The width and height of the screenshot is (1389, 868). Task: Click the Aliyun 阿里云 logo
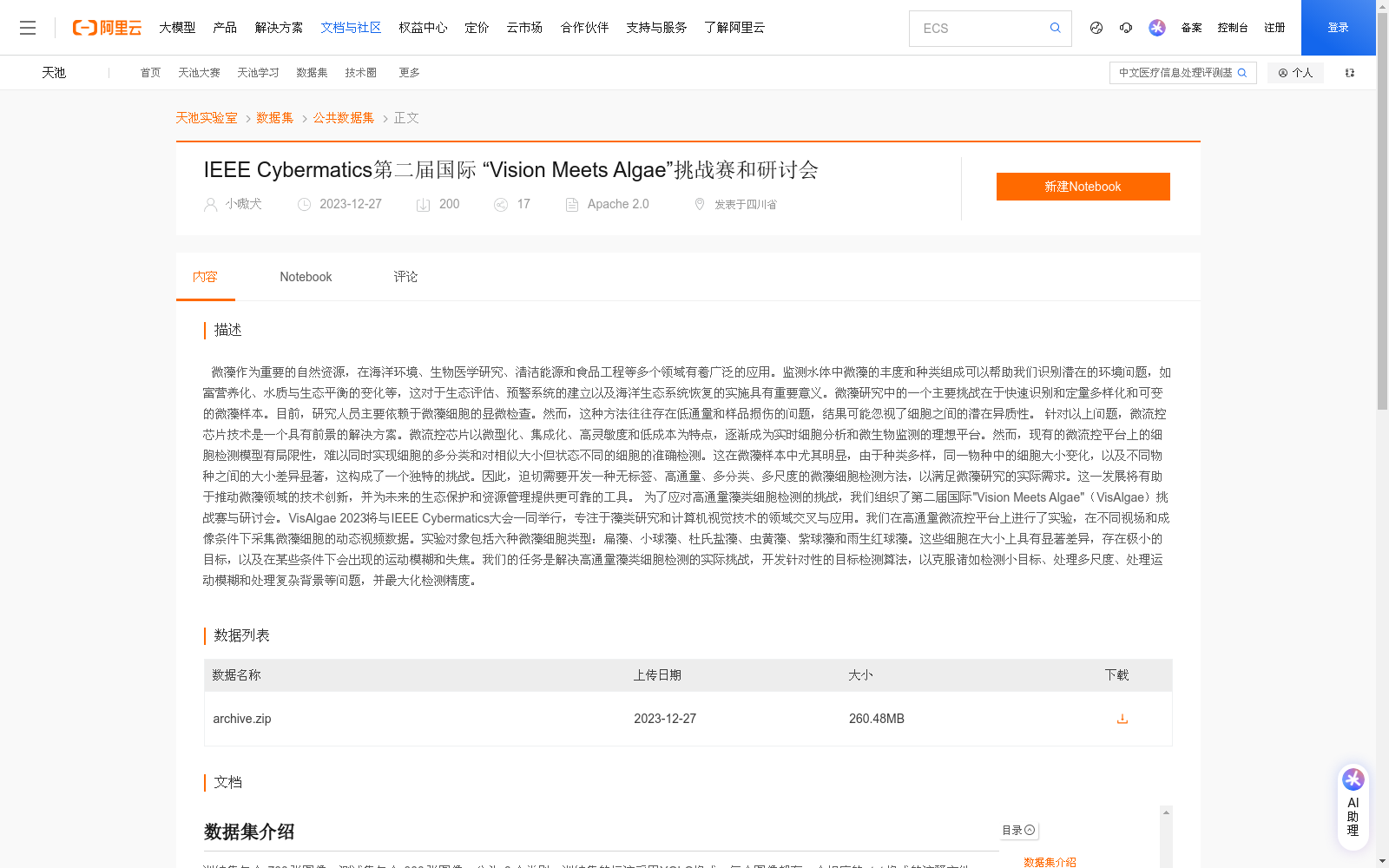[x=107, y=28]
